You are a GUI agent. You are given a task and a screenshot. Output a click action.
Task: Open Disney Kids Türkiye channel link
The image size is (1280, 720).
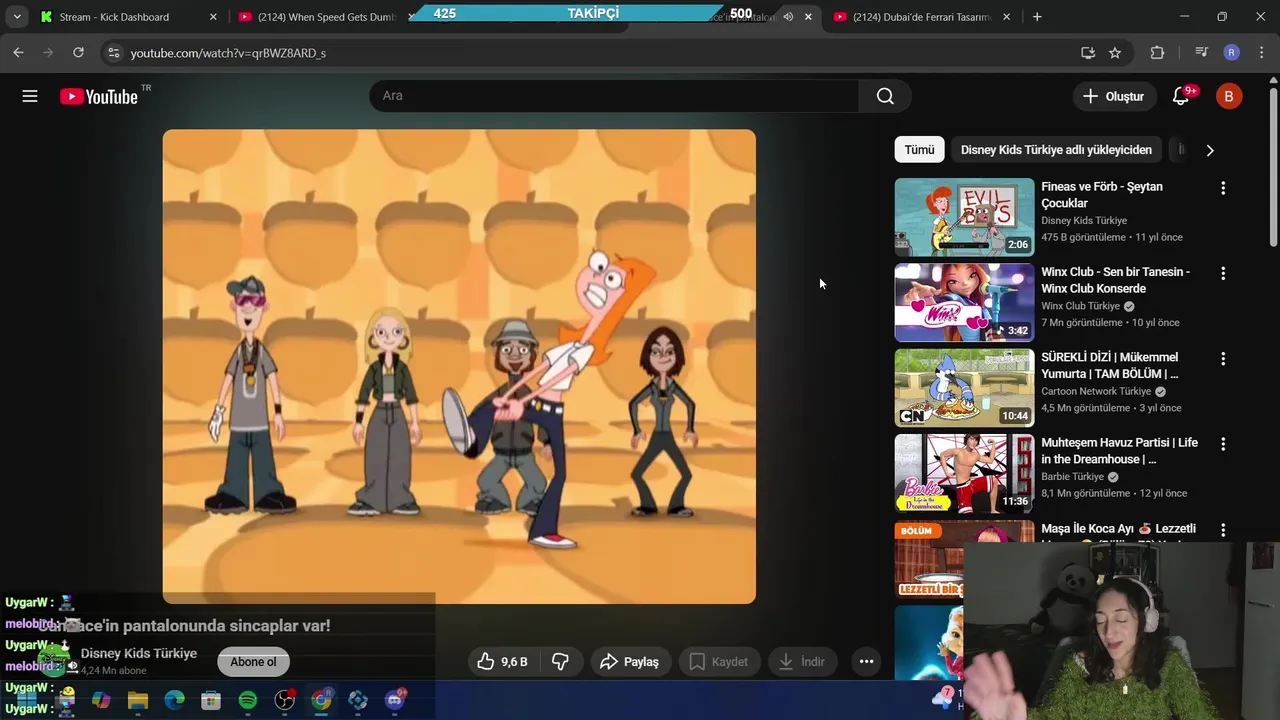[138, 653]
